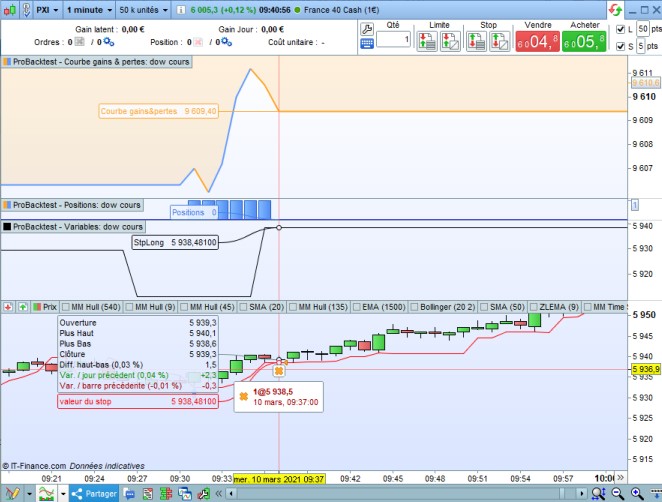Toggle the S stop checkbox
This screenshot has width=662, height=502.
(620, 46)
